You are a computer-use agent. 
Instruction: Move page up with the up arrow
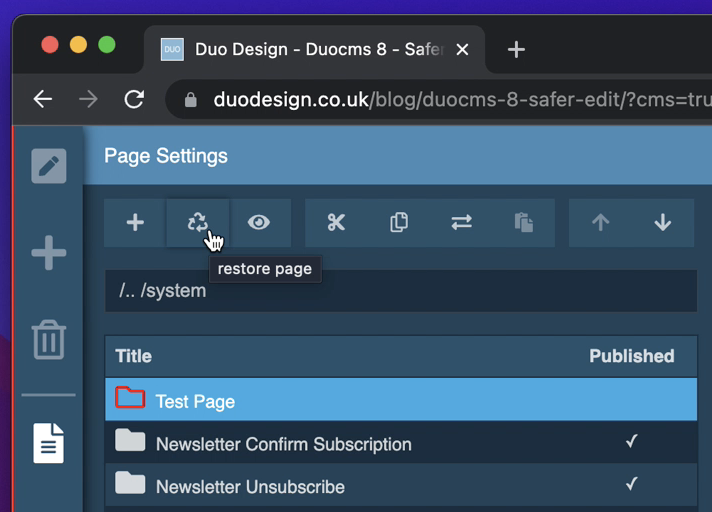pos(600,223)
